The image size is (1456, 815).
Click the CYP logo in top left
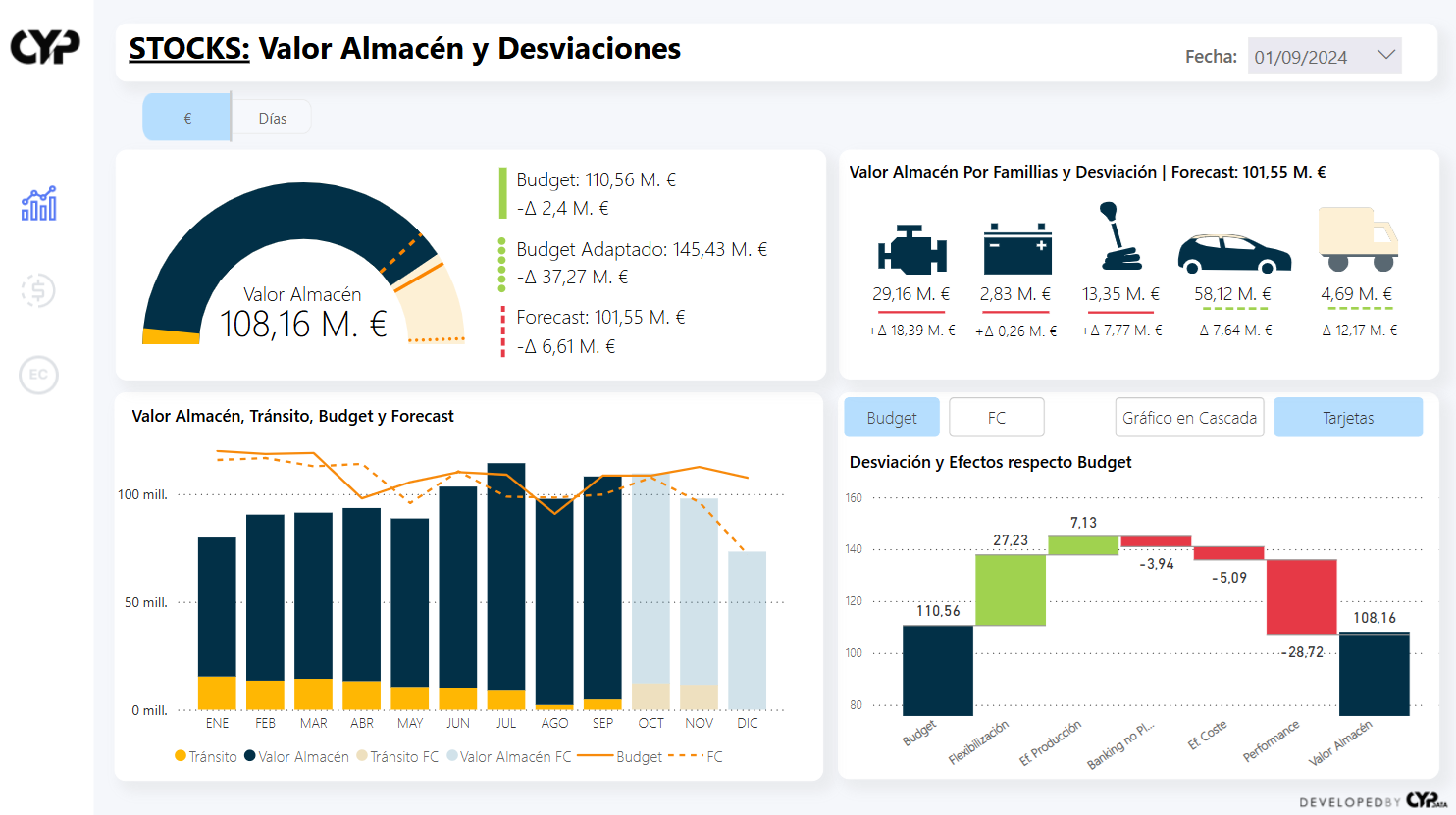click(45, 46)
